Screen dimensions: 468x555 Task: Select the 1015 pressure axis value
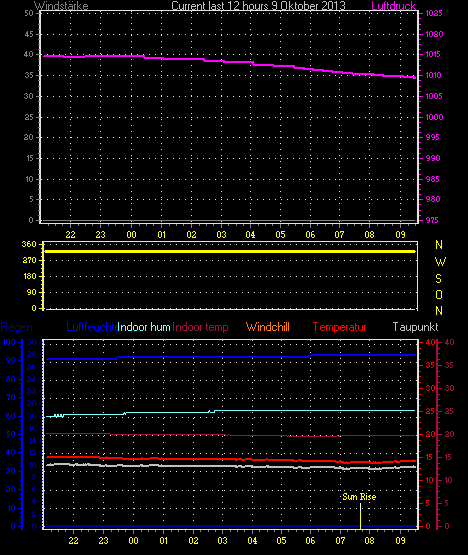[x=433, y=55]
